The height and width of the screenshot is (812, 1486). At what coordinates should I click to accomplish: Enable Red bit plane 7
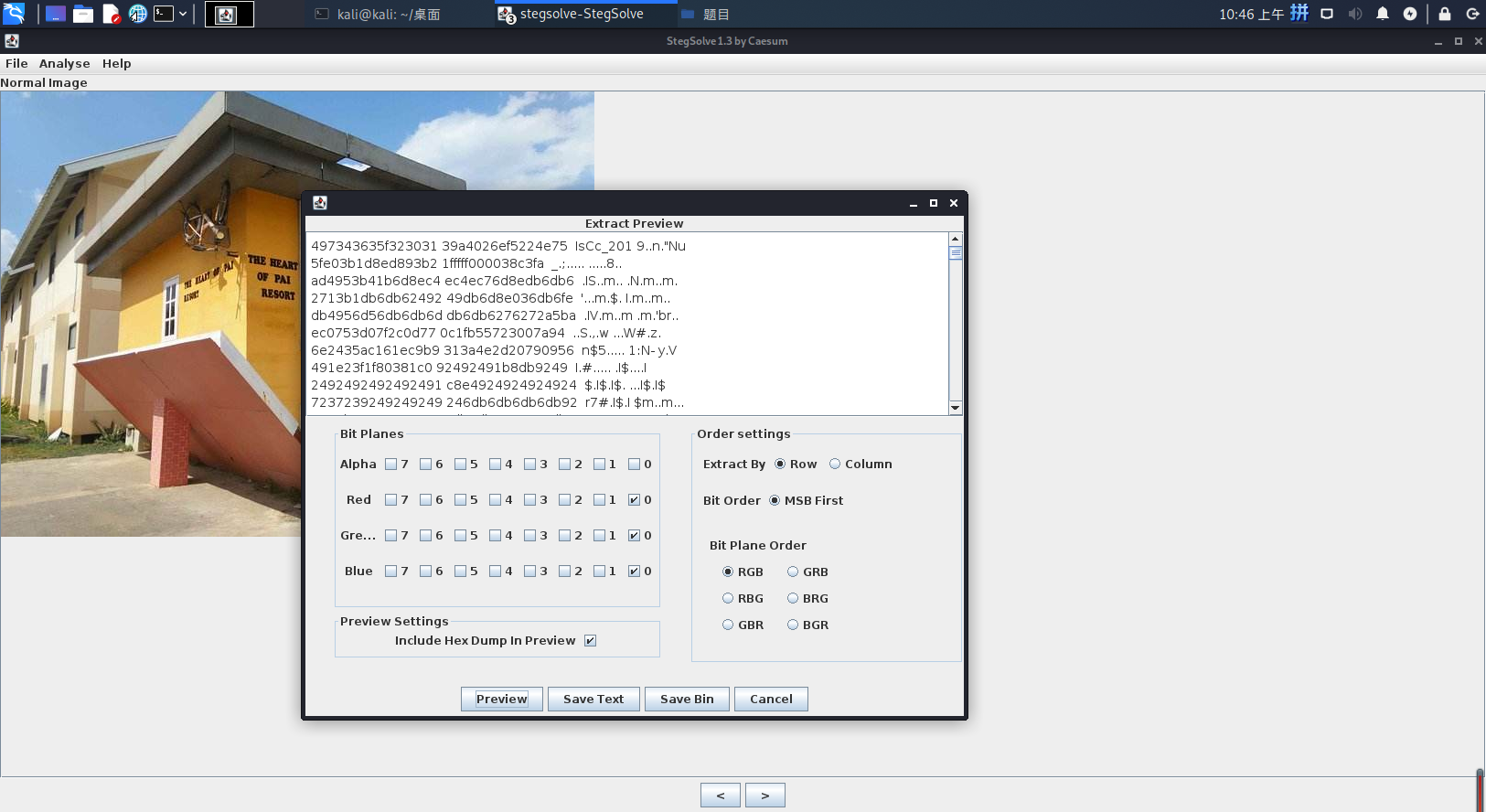click(391, 500)
